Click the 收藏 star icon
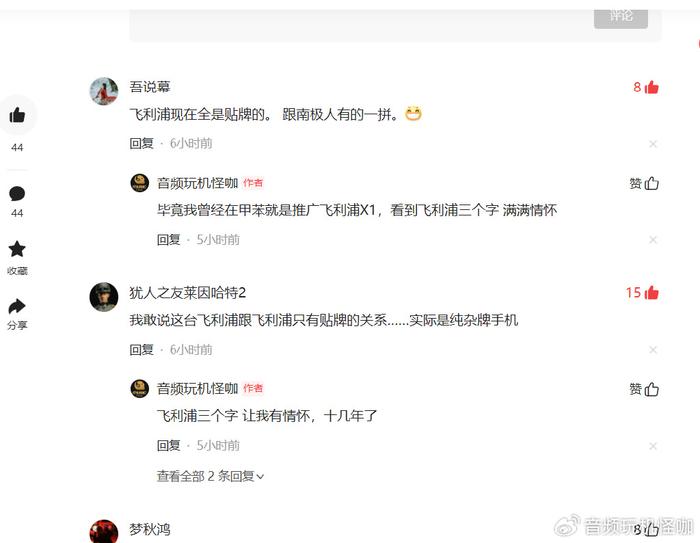 point(17,249)
